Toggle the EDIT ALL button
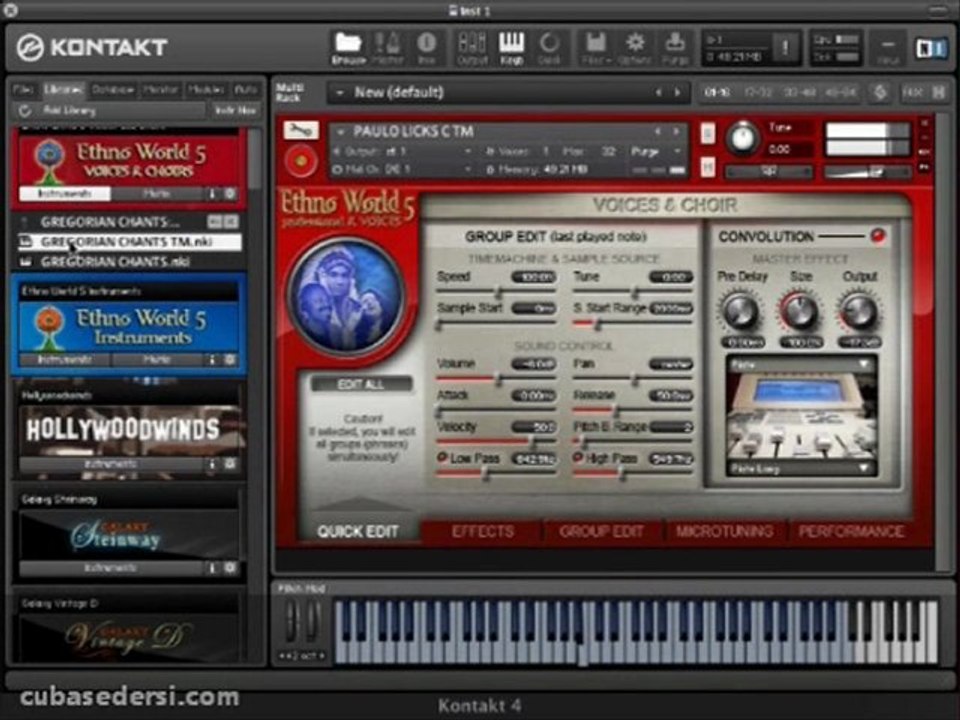 coord(361,384)
